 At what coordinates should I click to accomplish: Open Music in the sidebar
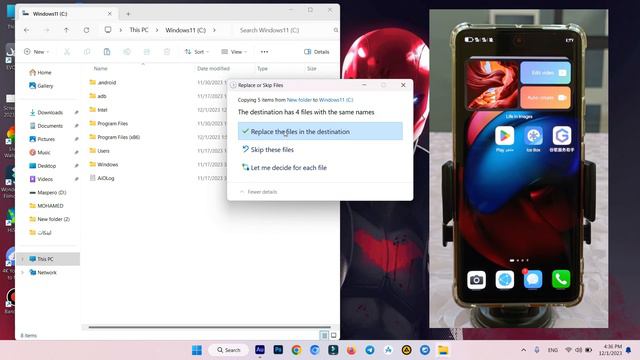(x=40, y=152)
